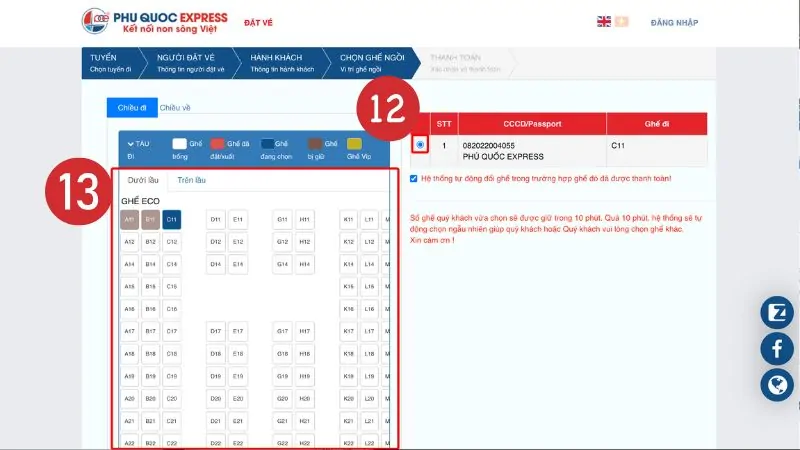Select seat C15
The height and width of the screenshot is (450, 800).
(x=171, y=287)
